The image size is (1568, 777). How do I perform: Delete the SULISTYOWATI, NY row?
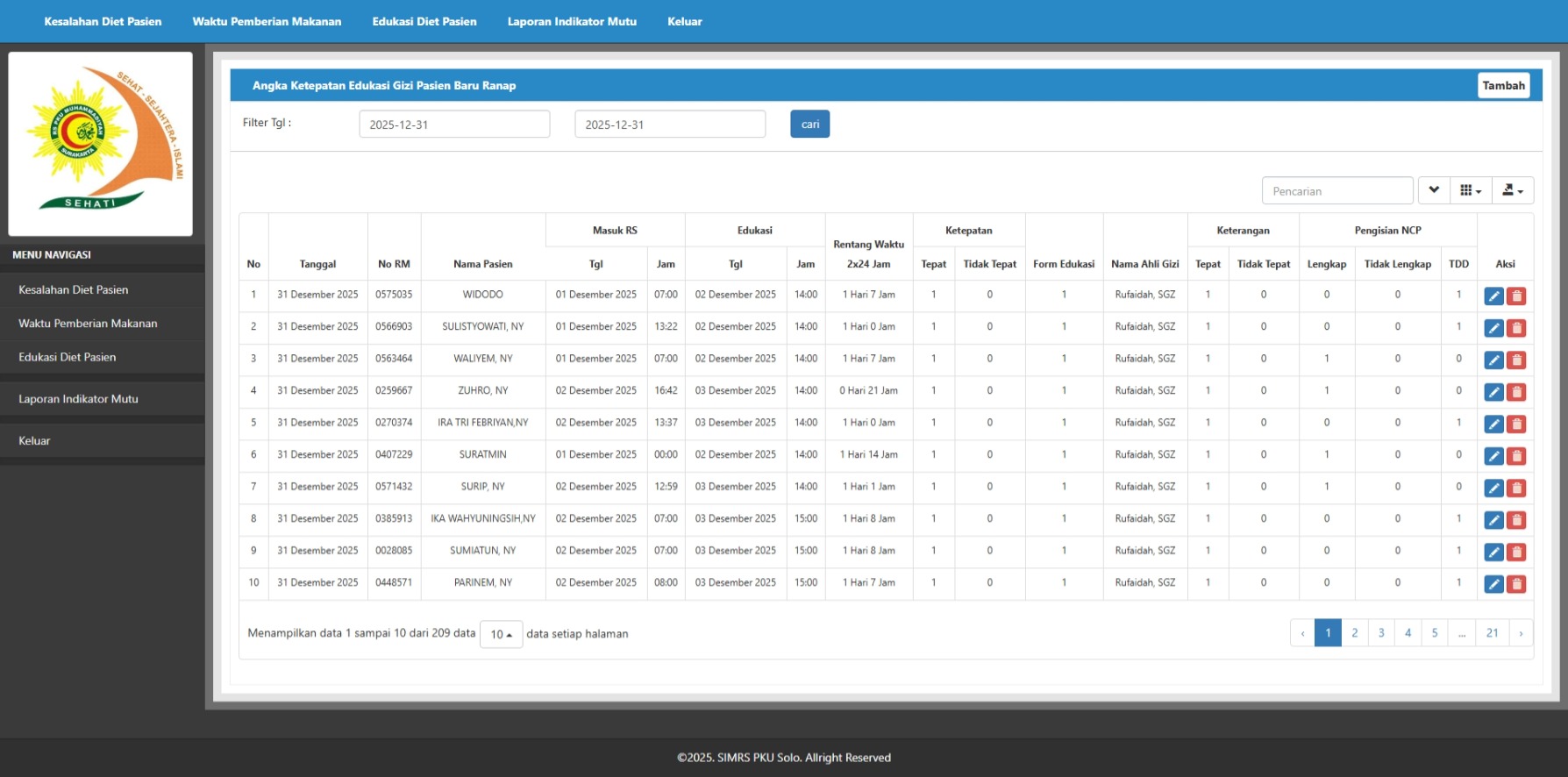pyautogui.click(x=1516, y=328)
